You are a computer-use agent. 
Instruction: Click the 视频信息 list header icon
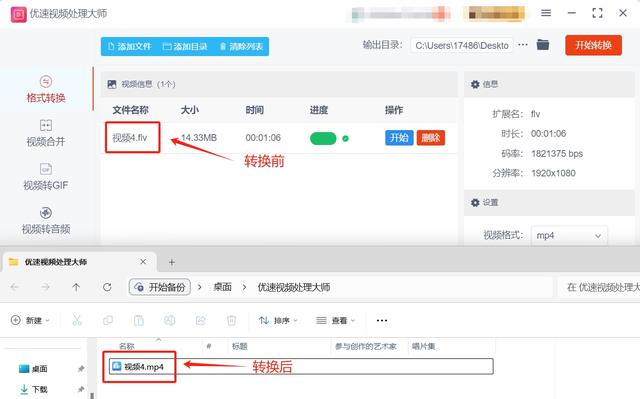(112, 84)
